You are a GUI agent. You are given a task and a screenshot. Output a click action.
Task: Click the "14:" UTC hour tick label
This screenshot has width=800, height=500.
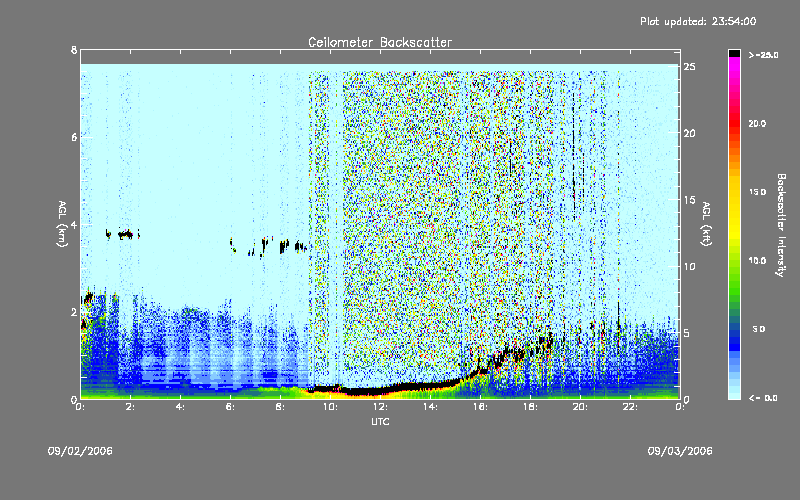pyautogui.click(x=430, y=407)
